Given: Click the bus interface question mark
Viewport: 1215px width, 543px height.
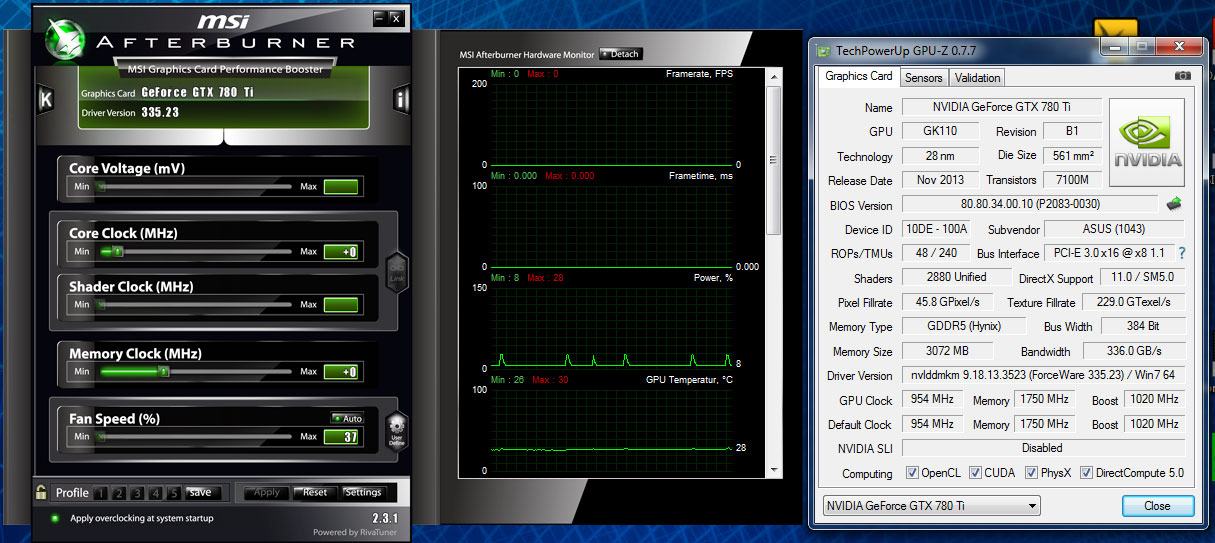Looking at the screenshot, I should click(1181, 253).
